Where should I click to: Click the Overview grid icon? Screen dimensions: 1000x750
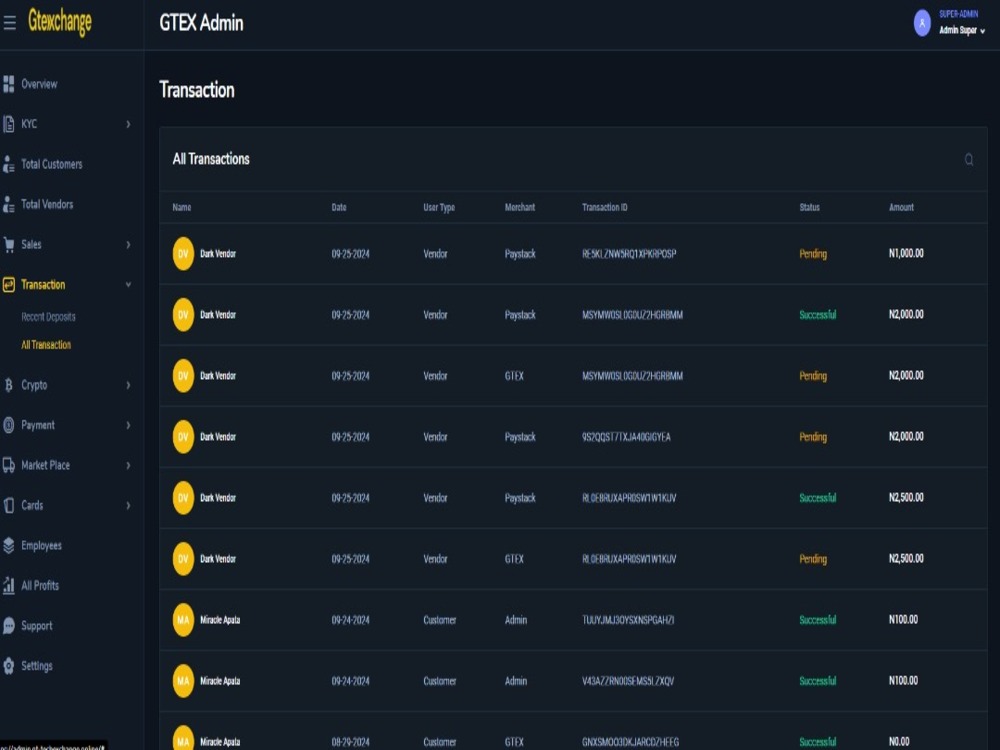click(x=8, y=84)
